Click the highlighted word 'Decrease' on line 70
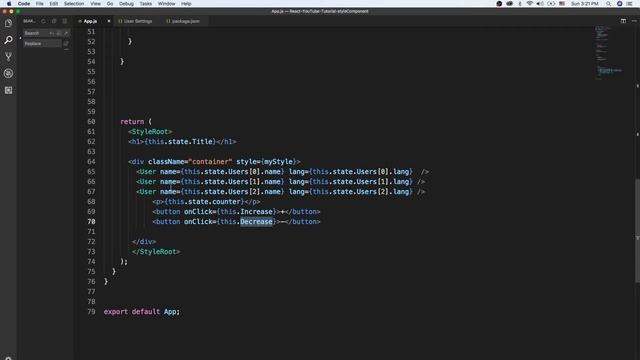Image resolution: width=640 pixels, height=360 pixels. [x=256, y=222]
